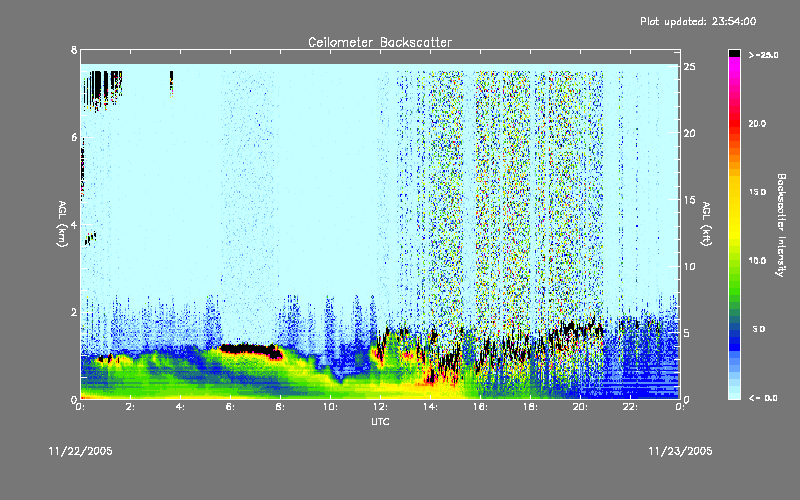The width and height of the screenshot is (800, 500).
Task: Click the '5' kft tick on right axis
Action: 687,333
